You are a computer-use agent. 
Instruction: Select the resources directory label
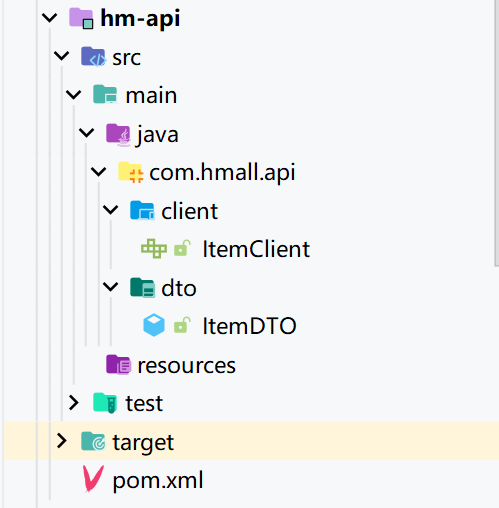(x=187, y=365)
